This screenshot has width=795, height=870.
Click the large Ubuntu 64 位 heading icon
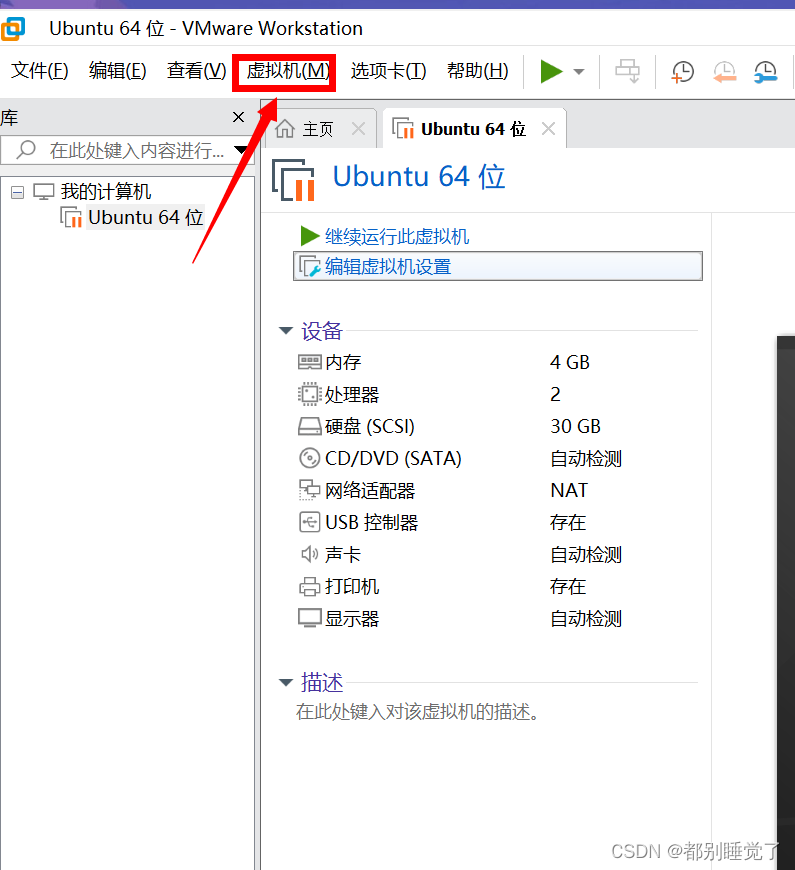click(293, 179)
